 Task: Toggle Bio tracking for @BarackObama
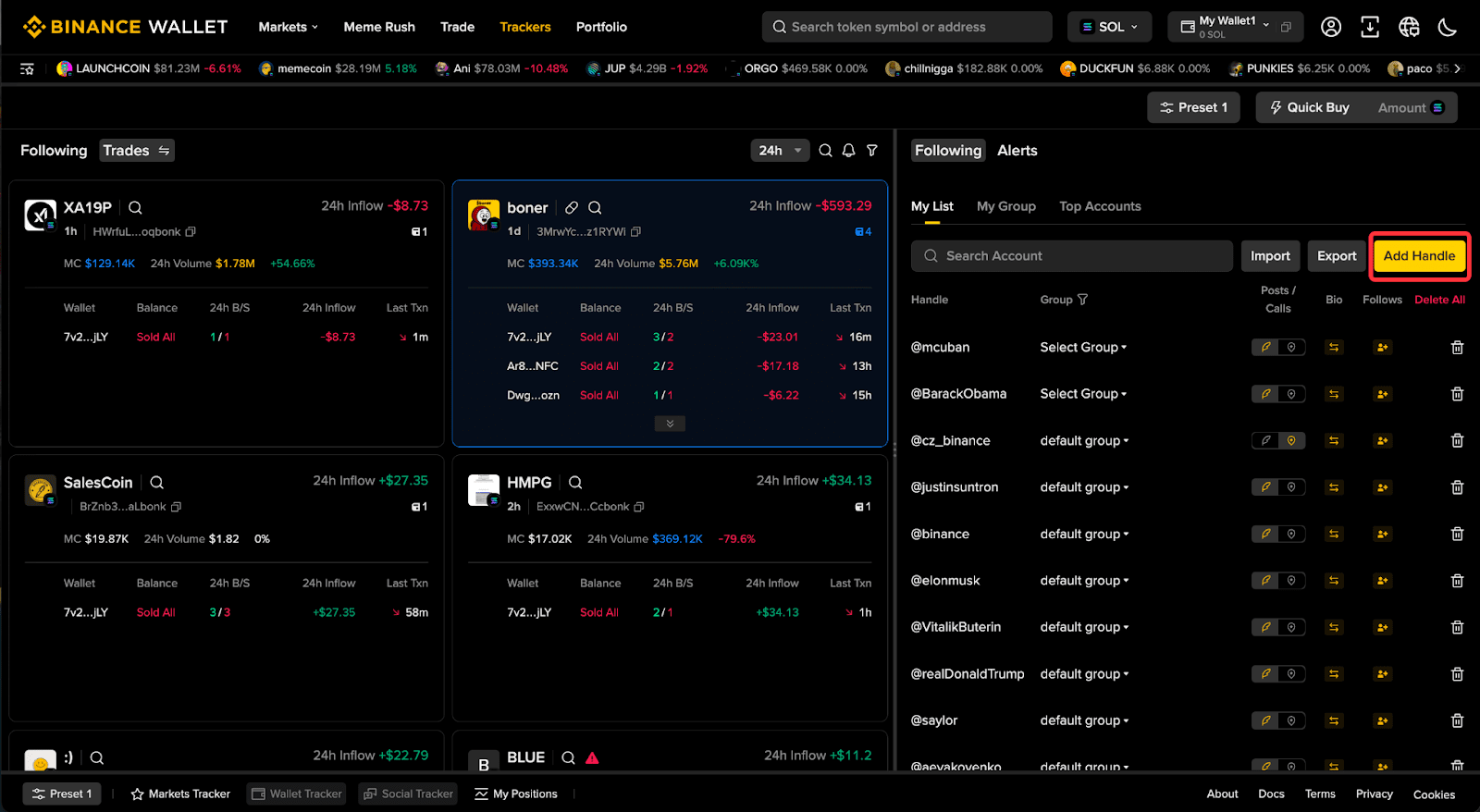pyautogui.click(x=1334, y=393)
